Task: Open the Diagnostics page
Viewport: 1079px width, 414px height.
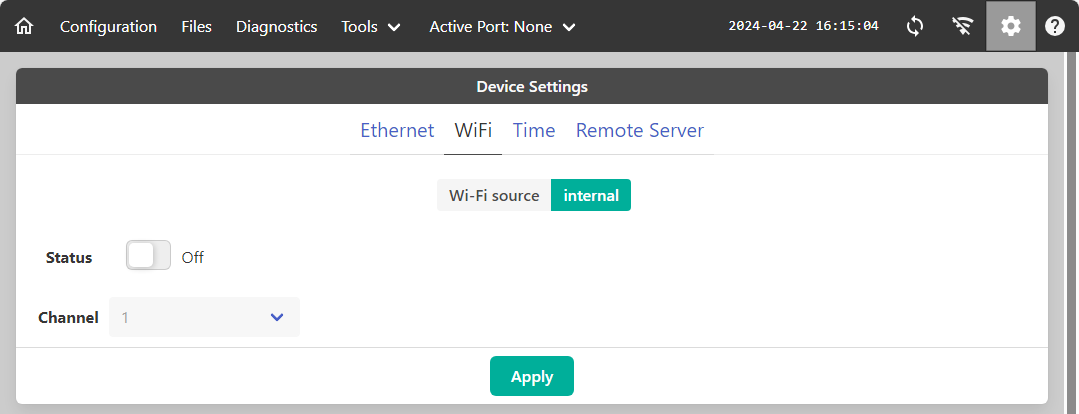Action: click(x=277, y=27)
